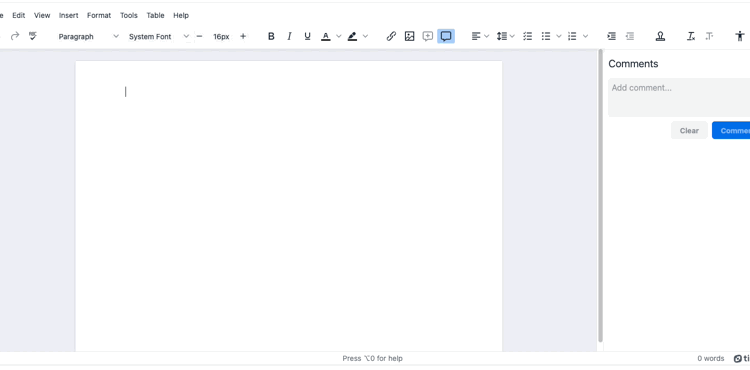The image size is (750, 370).
Task: Click the Add comment text box
Action: (x=679, y=98)
